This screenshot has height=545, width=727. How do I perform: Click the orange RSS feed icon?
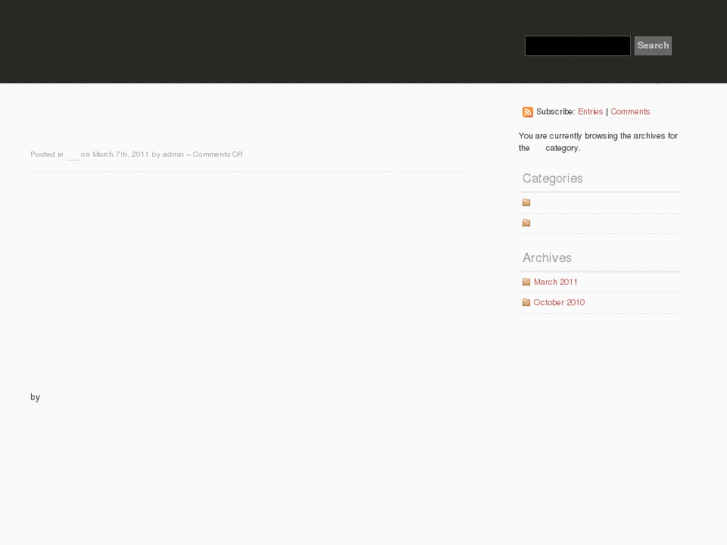528,112
